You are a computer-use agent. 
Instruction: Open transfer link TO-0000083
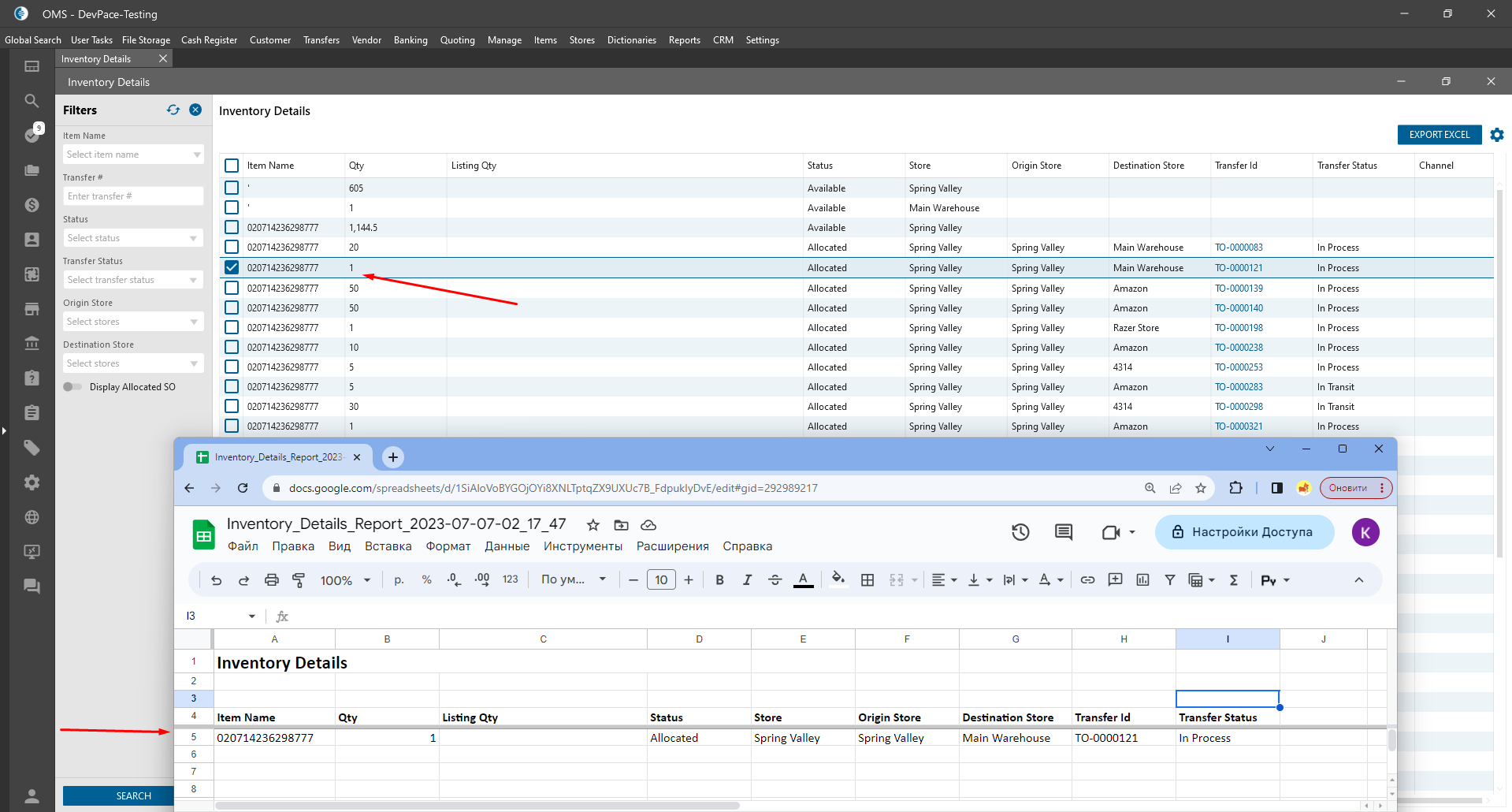1239,248
